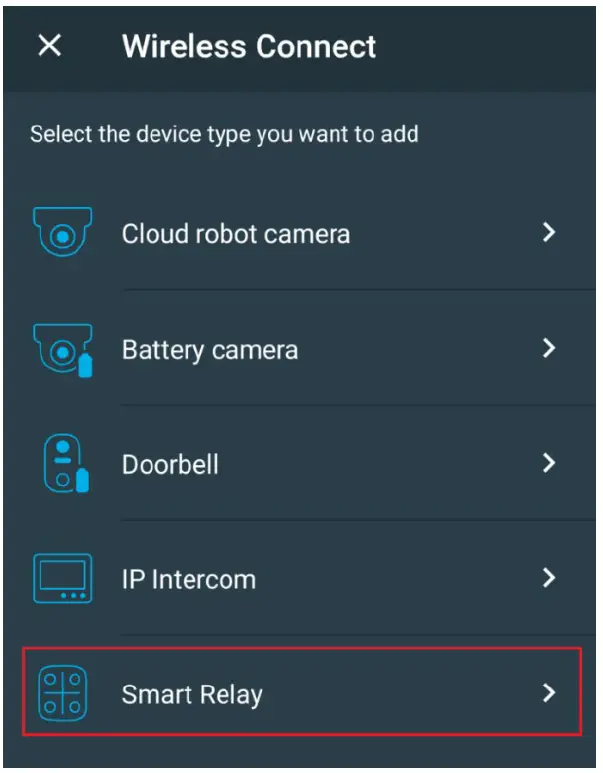Choose the IP Intercom text entry
This screenshot has width=603, height=773.
[x=189, y=579]
